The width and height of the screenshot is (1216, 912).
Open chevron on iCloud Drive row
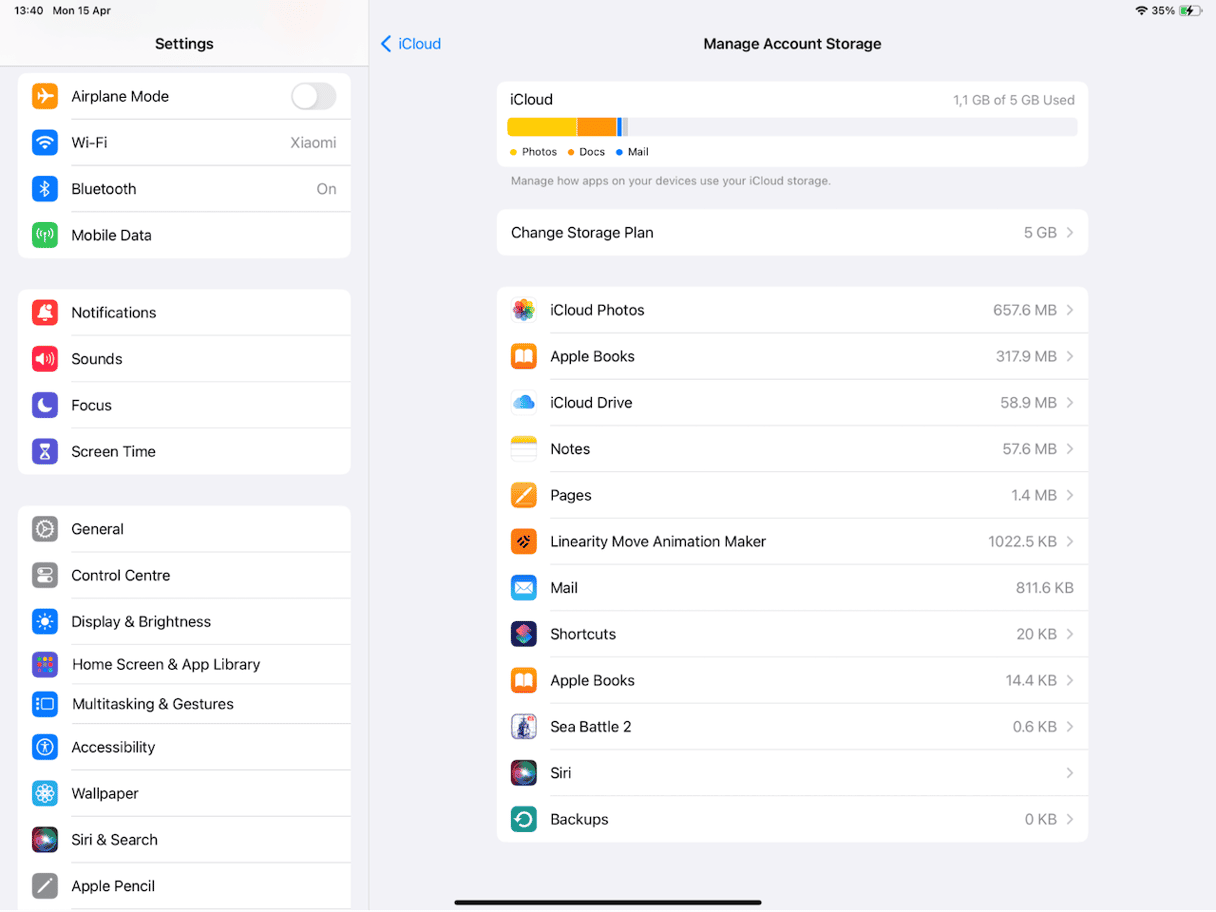[1070, 402]
